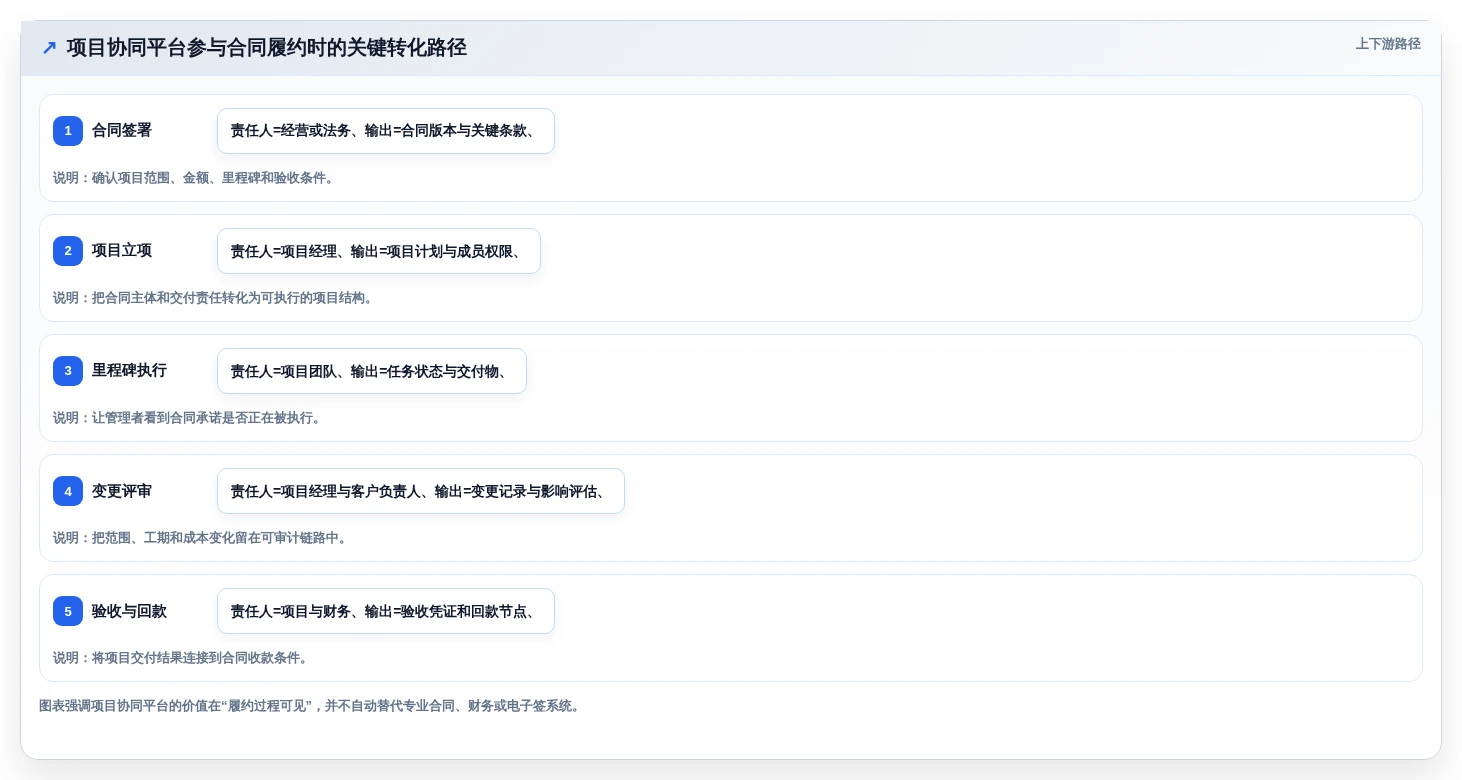This screenshot has height=780, width=1462.
Task: Select step number 3 badge for 里程碑执行
Action: [68, 371]
